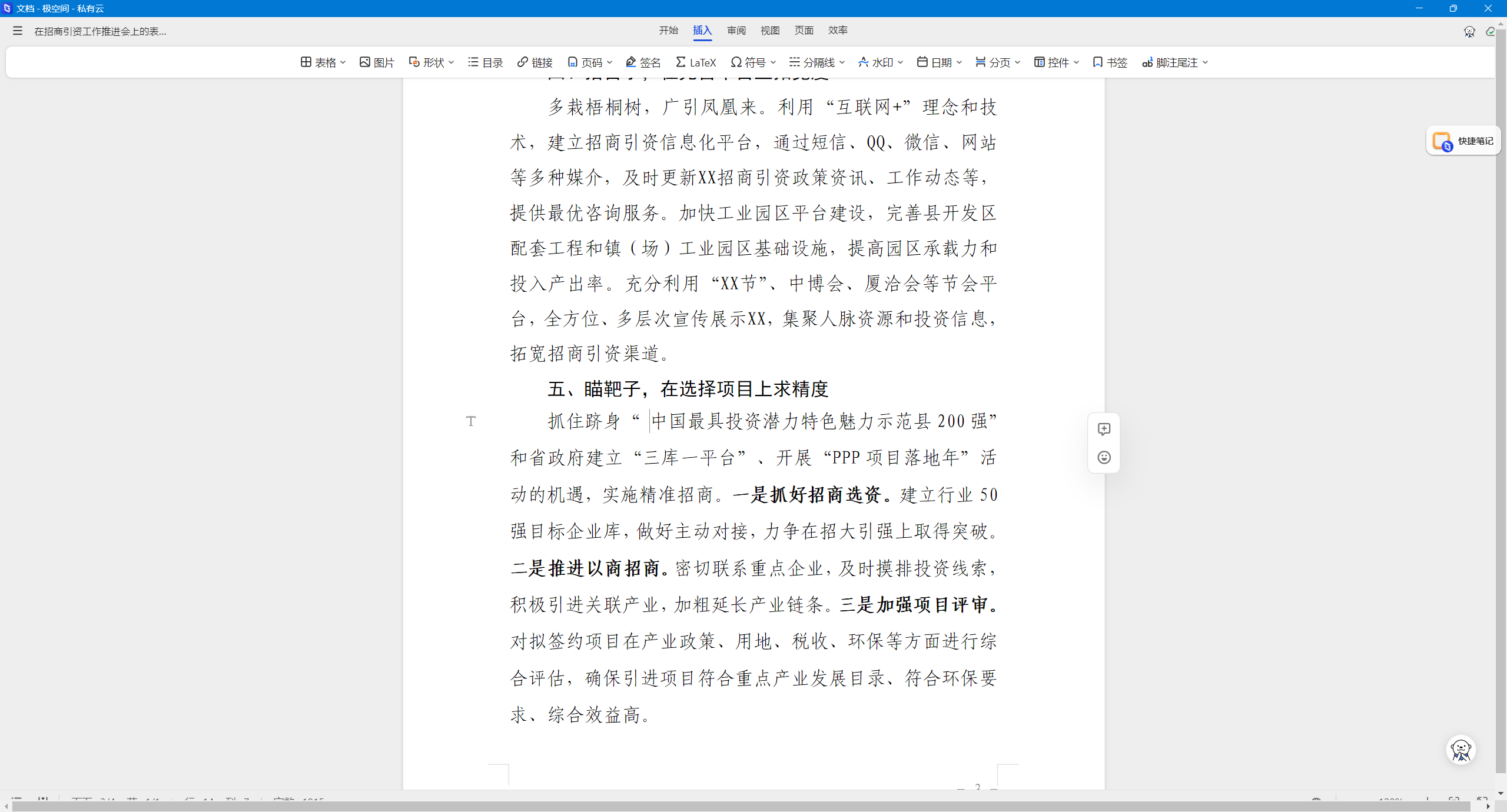Switch to the 页面 page tab
Image resolution: width=1507 pixels, height=812 pixels.
click(804, 30)
